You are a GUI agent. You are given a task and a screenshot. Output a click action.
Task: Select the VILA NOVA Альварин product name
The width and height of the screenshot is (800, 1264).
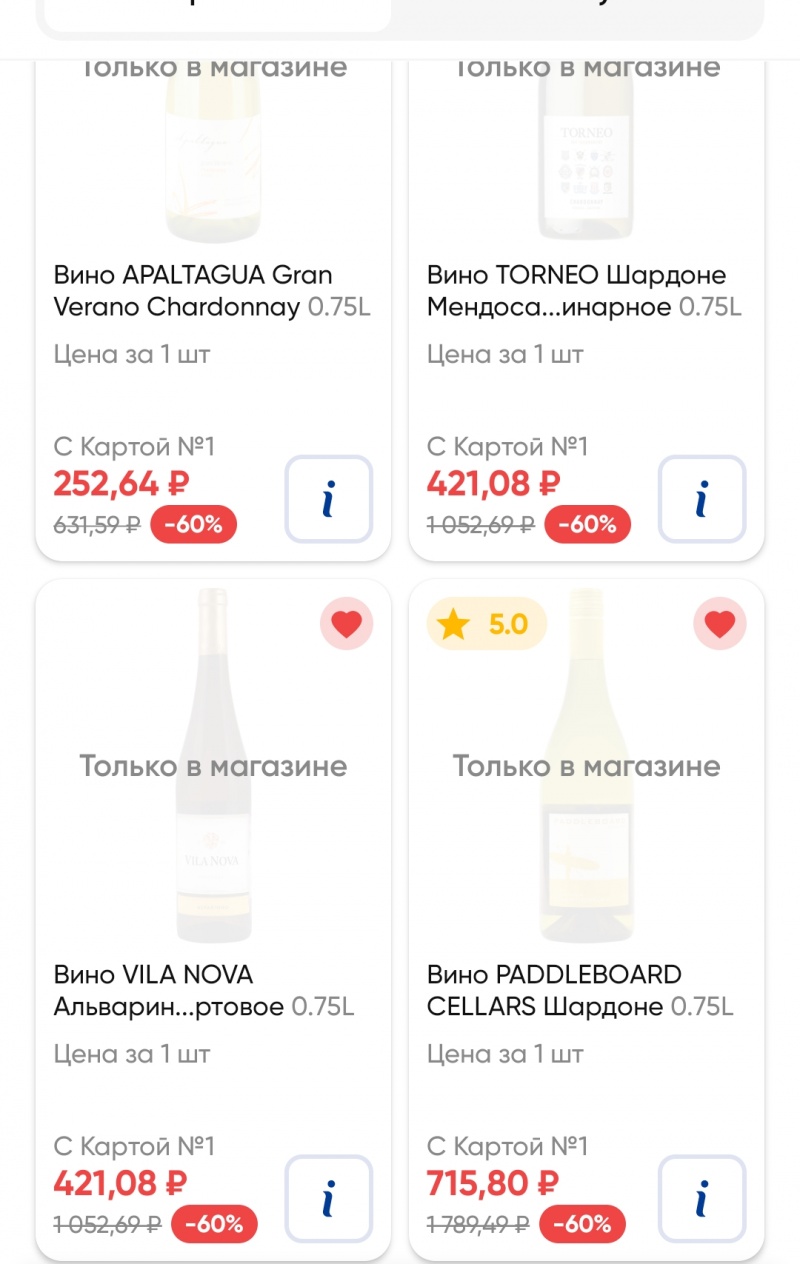click(169, 991)
